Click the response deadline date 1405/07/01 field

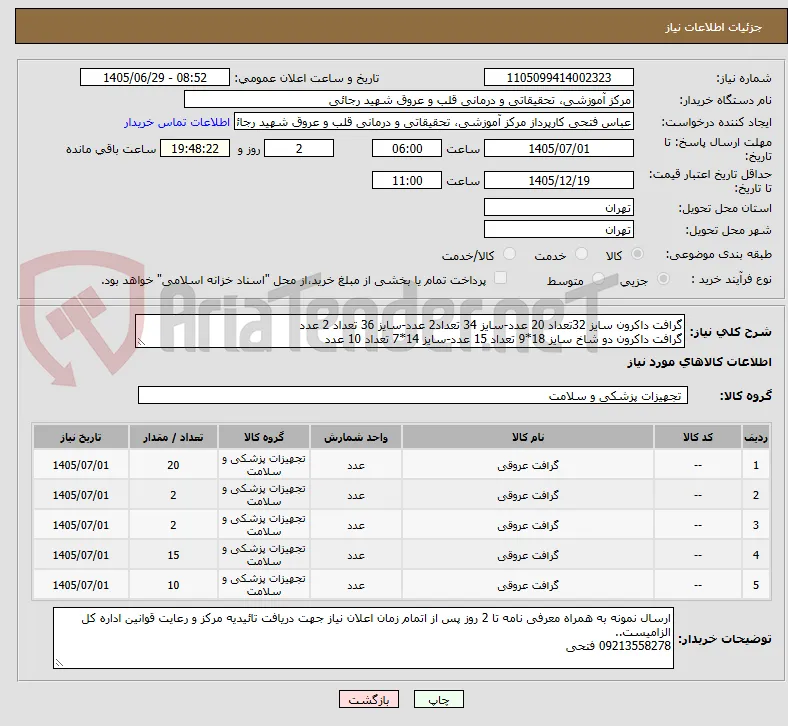559,149
